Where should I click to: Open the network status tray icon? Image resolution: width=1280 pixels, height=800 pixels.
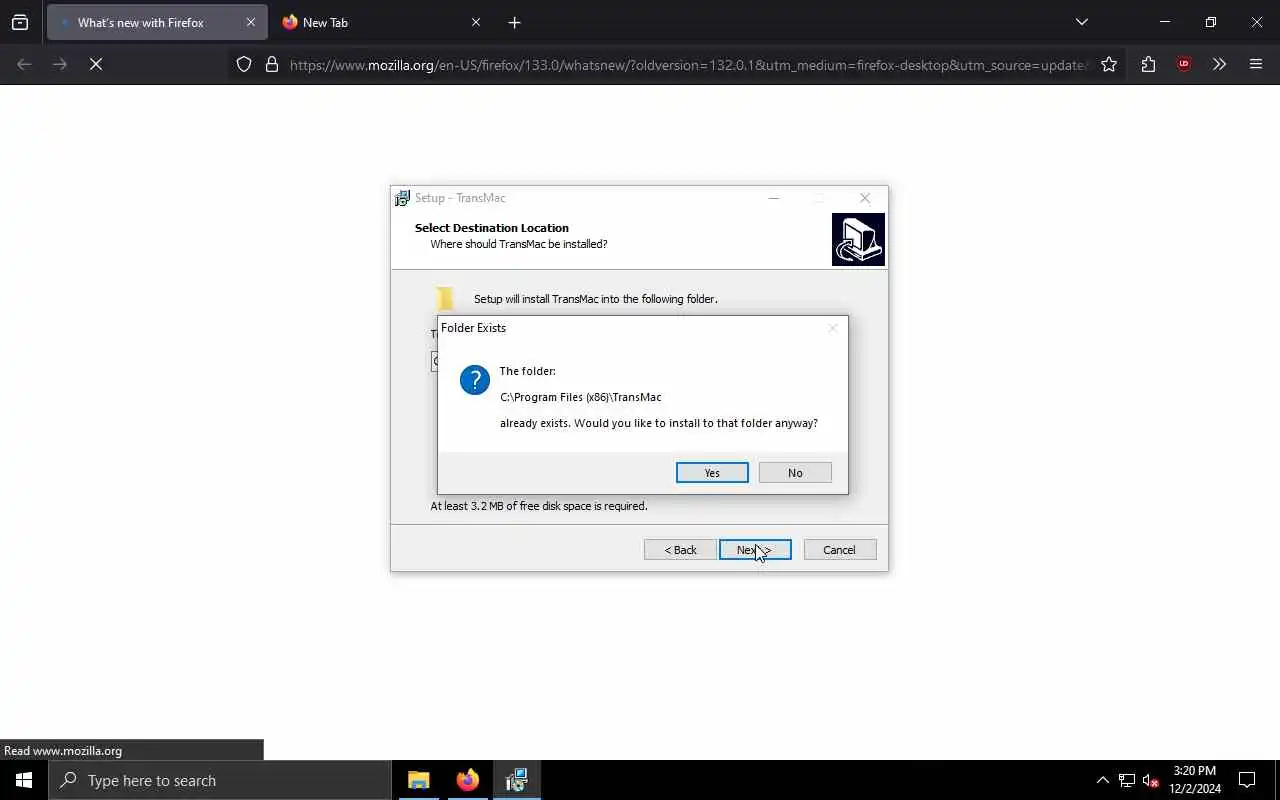tap(1127, 780)
